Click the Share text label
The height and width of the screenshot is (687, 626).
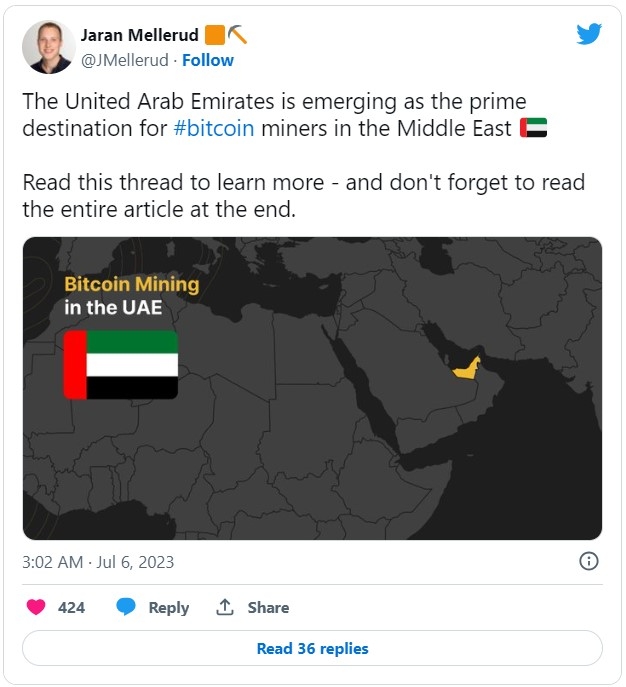coord(268,607)
